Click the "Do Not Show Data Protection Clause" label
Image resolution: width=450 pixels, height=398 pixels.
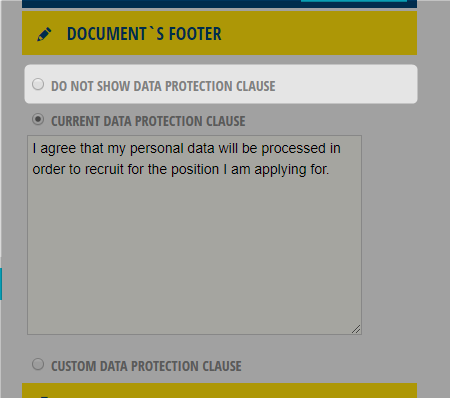[163, 86]
